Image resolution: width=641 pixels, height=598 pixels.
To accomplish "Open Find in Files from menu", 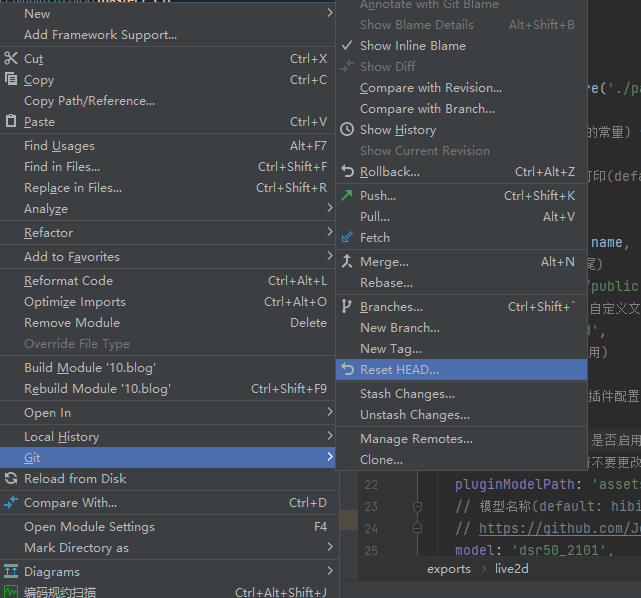I will 168,167.
